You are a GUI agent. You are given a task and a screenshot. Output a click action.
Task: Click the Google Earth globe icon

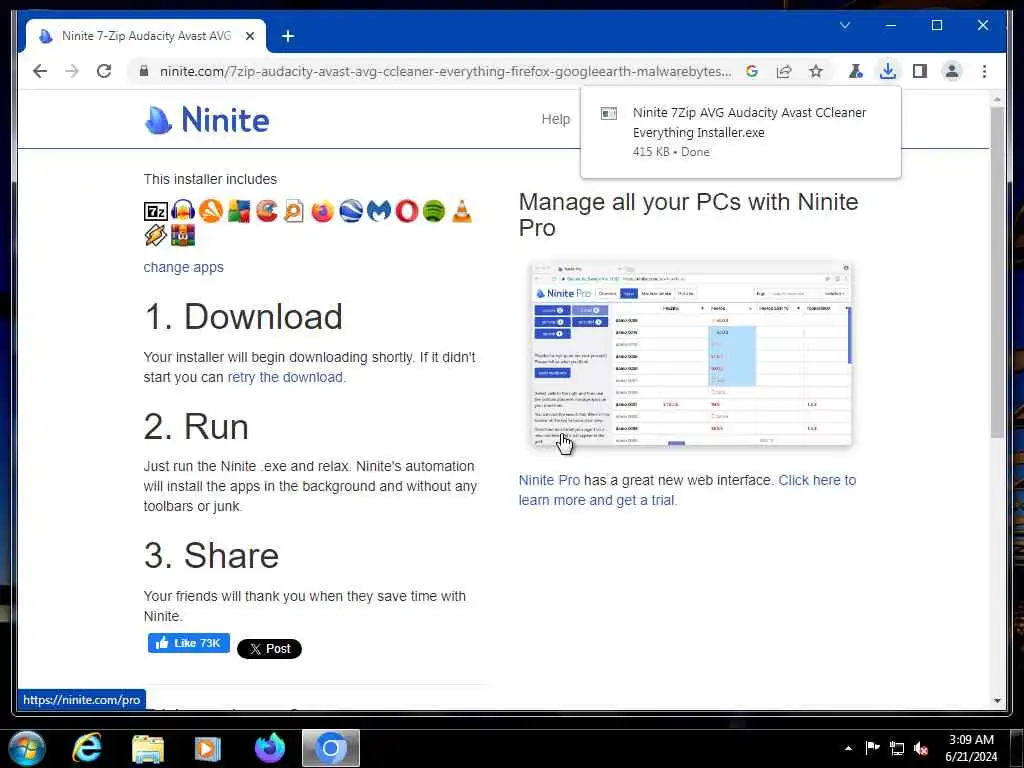click(351, 211)
